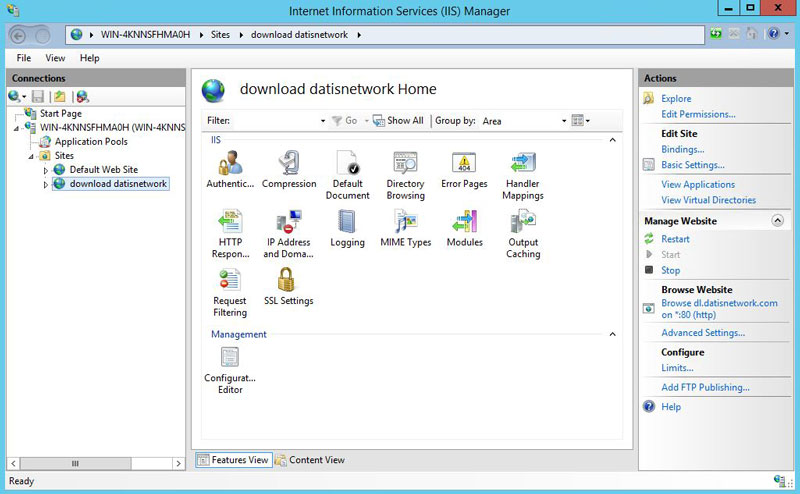Collapse the WIN-4KNNSFHMA0H server node
The height and width of the screenshot is (494, 800).
coord(16,129)
